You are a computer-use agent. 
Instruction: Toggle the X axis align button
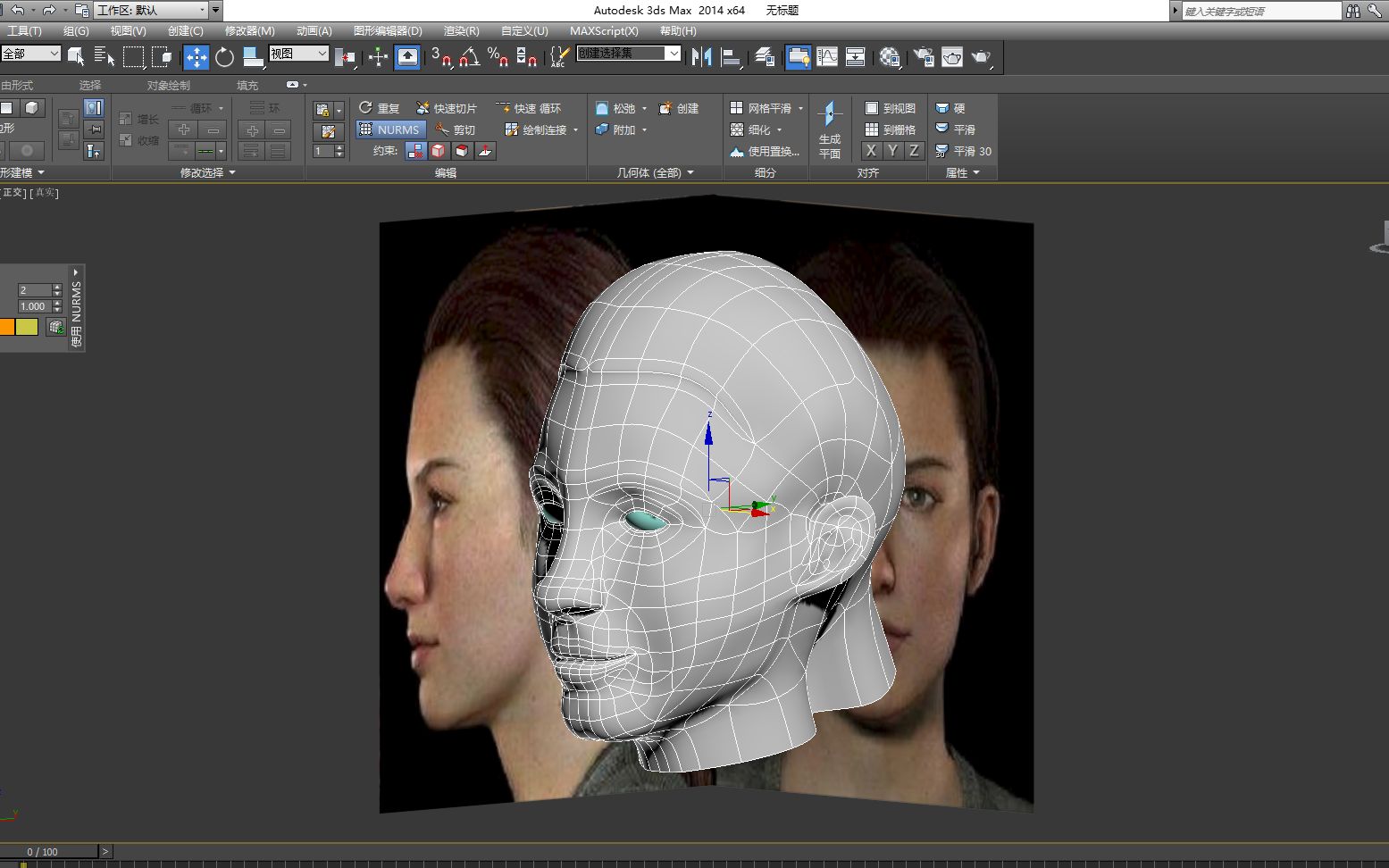[871, 151]
